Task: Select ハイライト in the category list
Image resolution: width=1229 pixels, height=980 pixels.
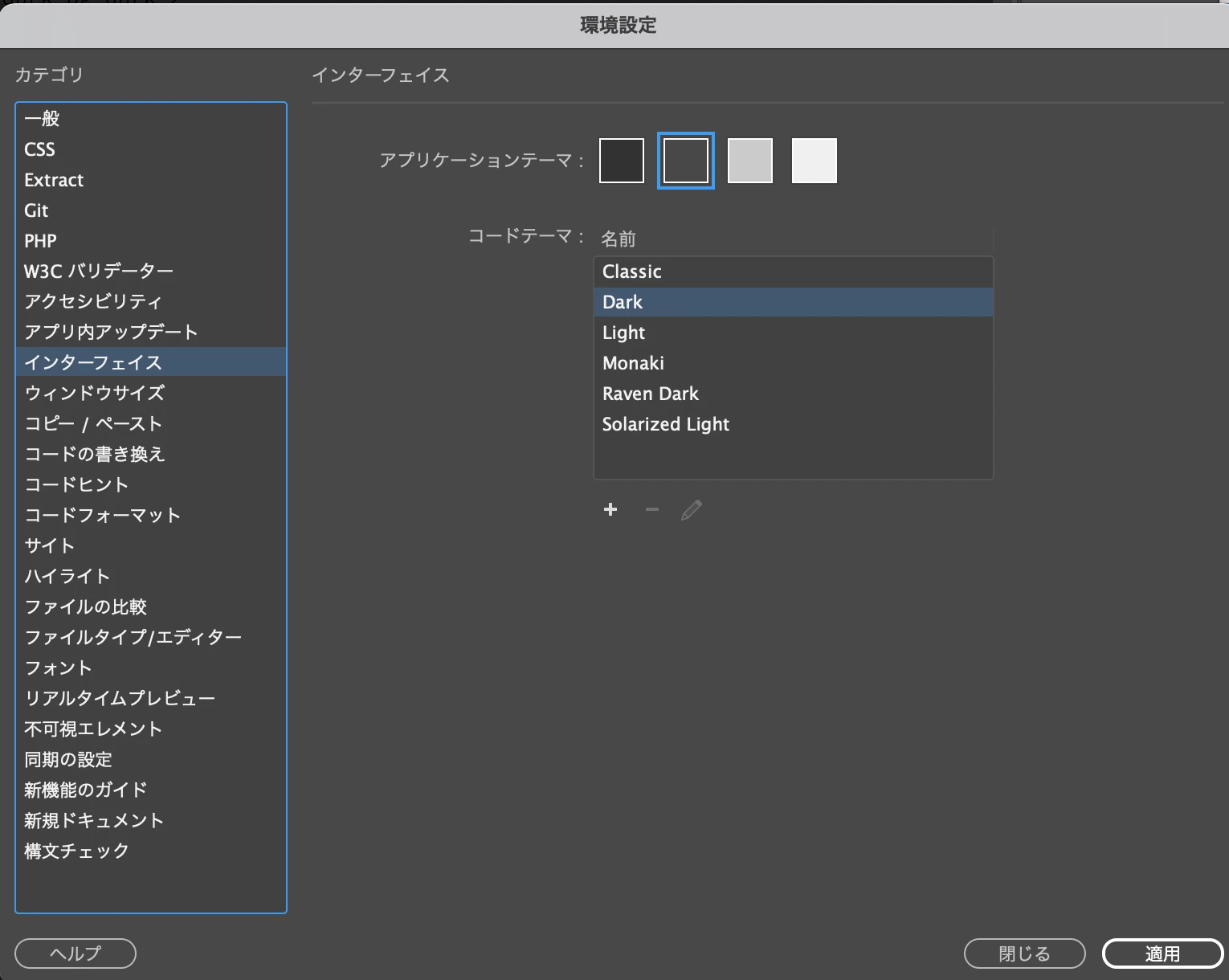Action: tap(151, 576)
